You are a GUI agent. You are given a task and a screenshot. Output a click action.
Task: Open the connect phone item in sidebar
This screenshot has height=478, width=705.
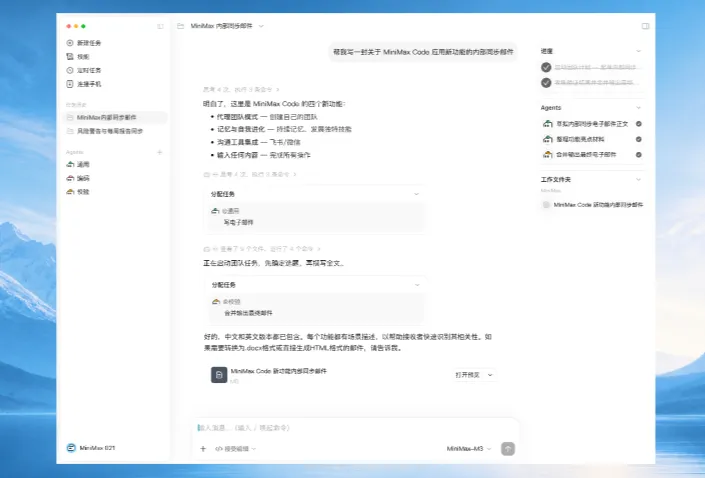coord(84,84)
